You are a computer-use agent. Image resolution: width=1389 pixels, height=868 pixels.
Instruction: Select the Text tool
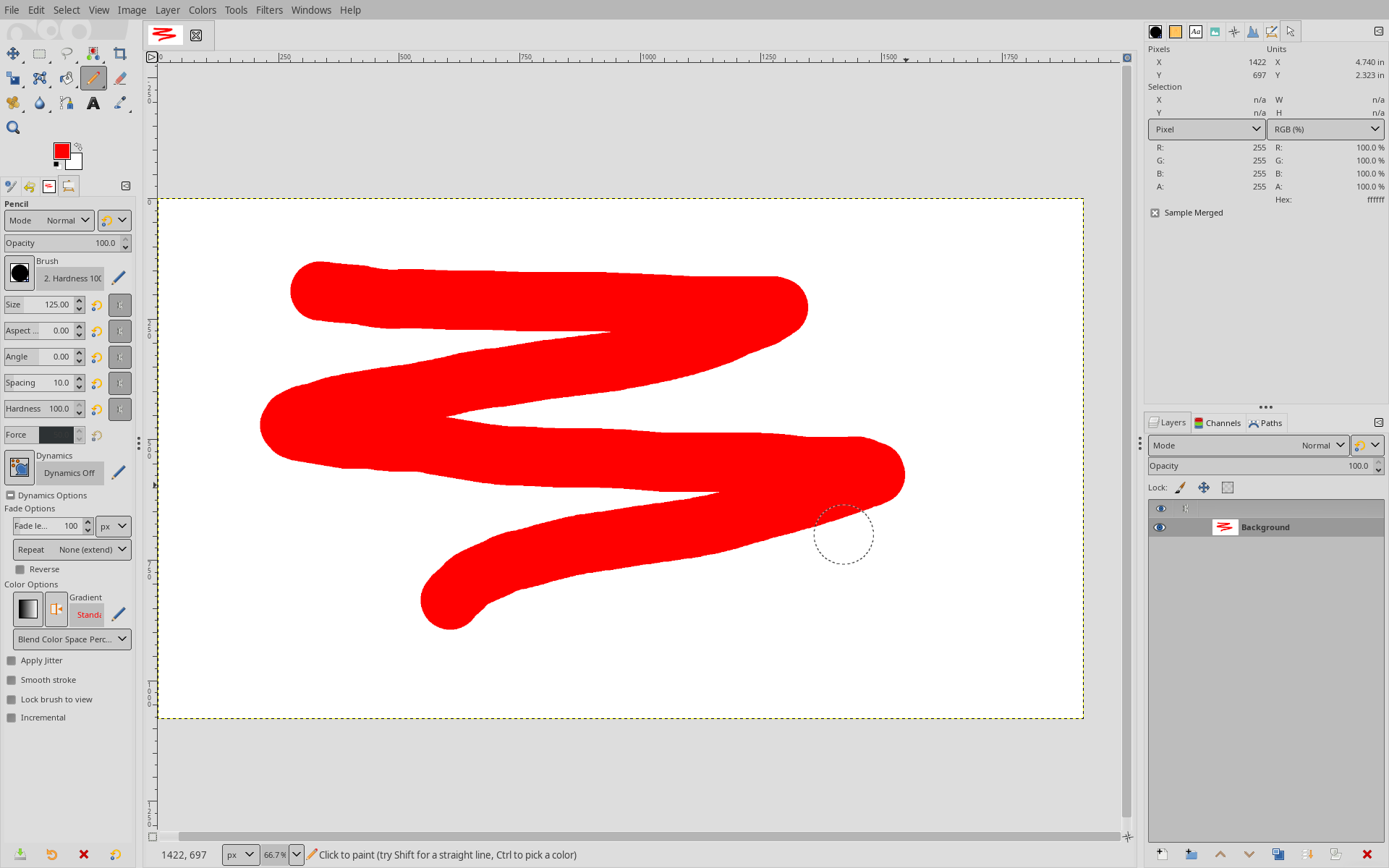click(93, 103)
